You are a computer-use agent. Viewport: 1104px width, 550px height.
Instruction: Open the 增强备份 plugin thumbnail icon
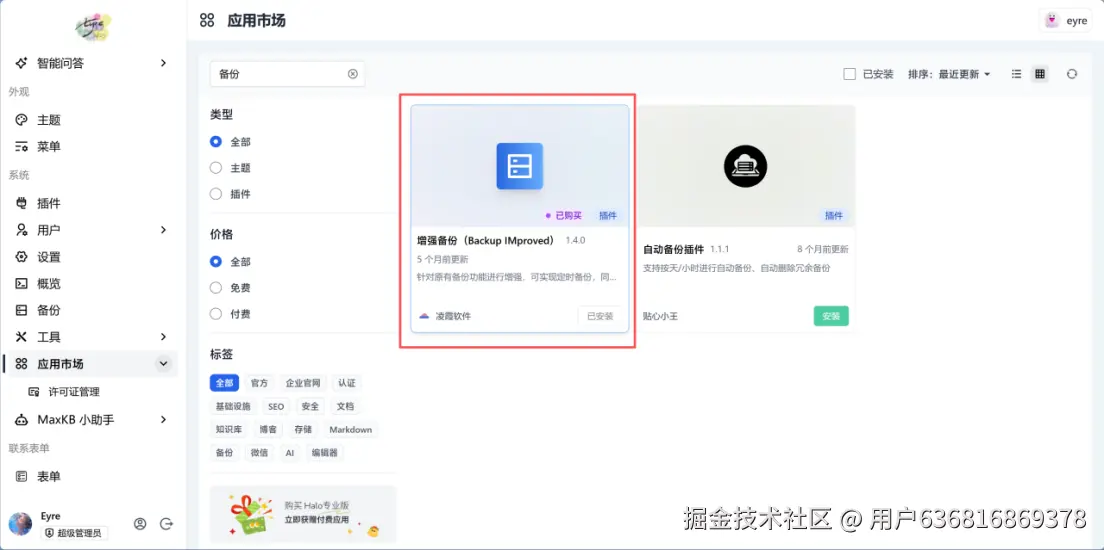pyautogui.click(x=520, y=166)
